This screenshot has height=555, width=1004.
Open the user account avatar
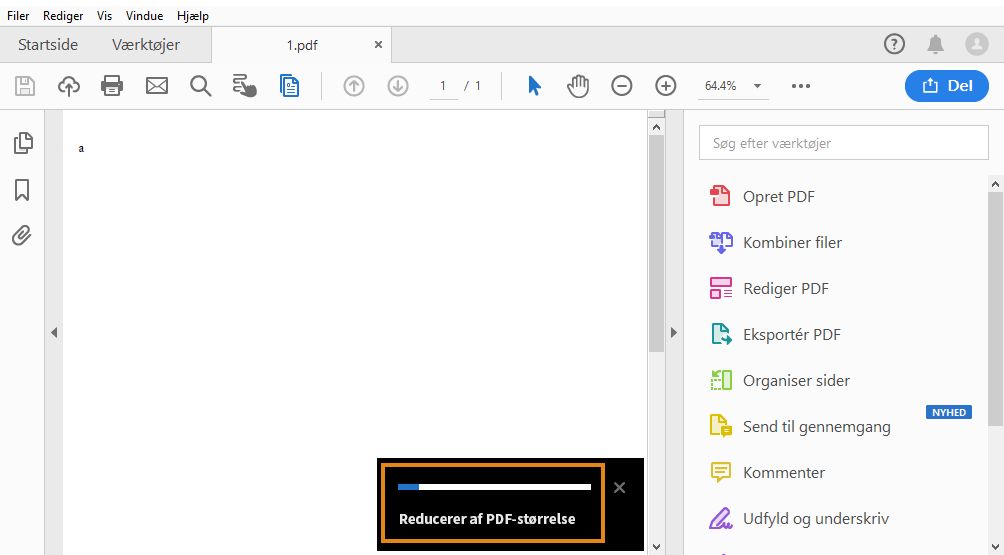coord(977,44)
